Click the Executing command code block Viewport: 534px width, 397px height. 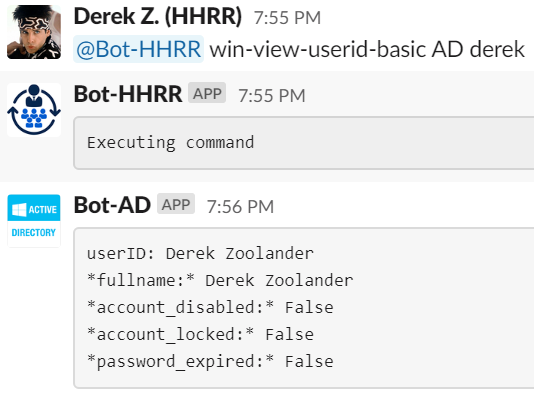[x=304, y=143]
